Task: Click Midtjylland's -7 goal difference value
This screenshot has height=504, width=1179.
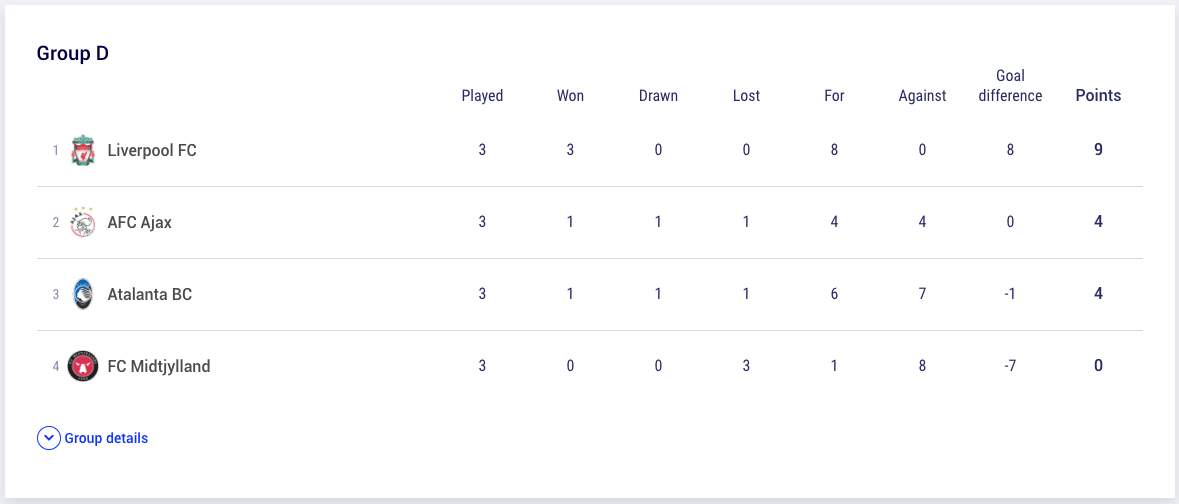Action: (x=1010, y=366)
